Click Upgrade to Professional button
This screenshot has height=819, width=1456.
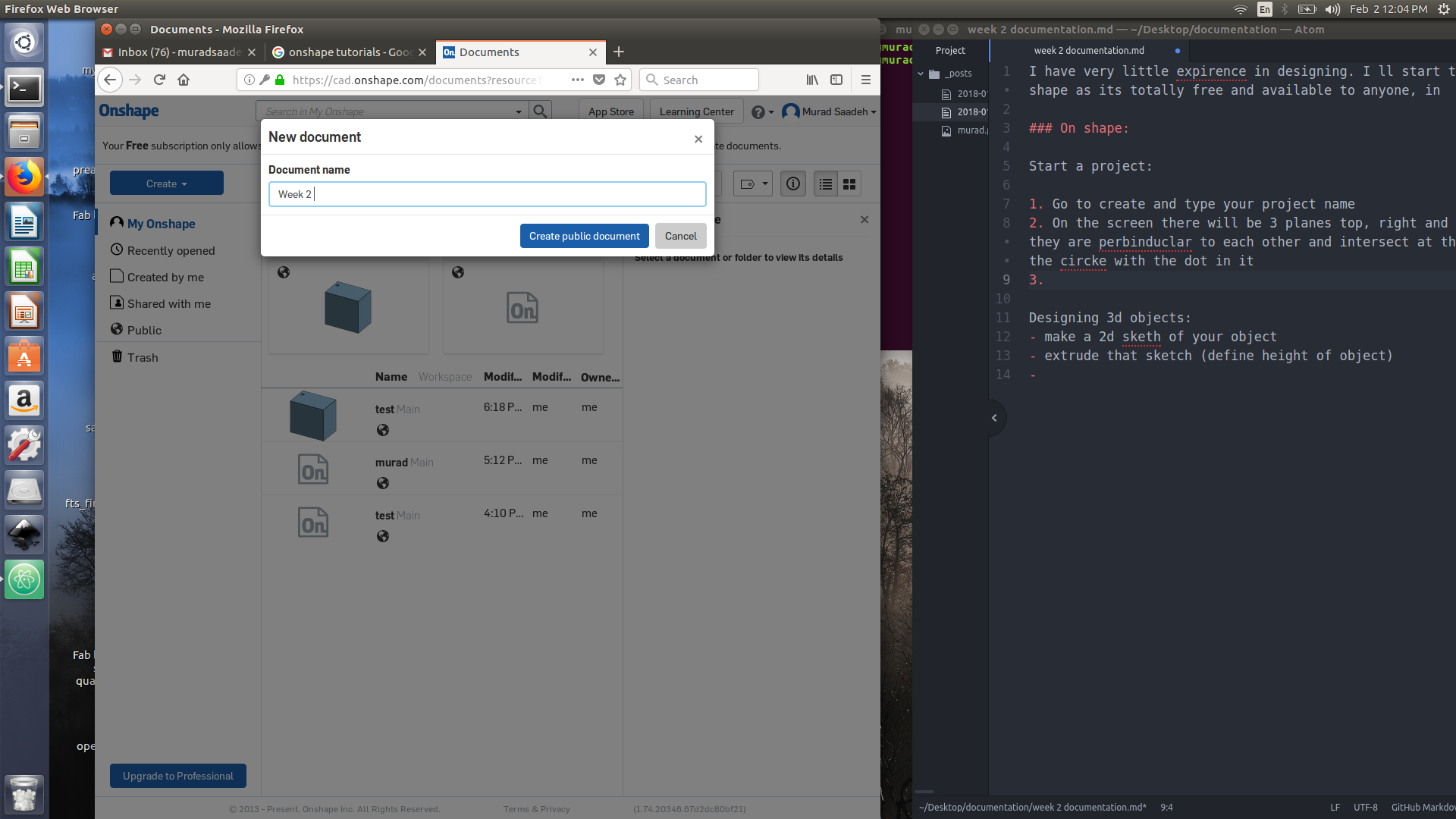pyautogui.click(x=178, y=776)
